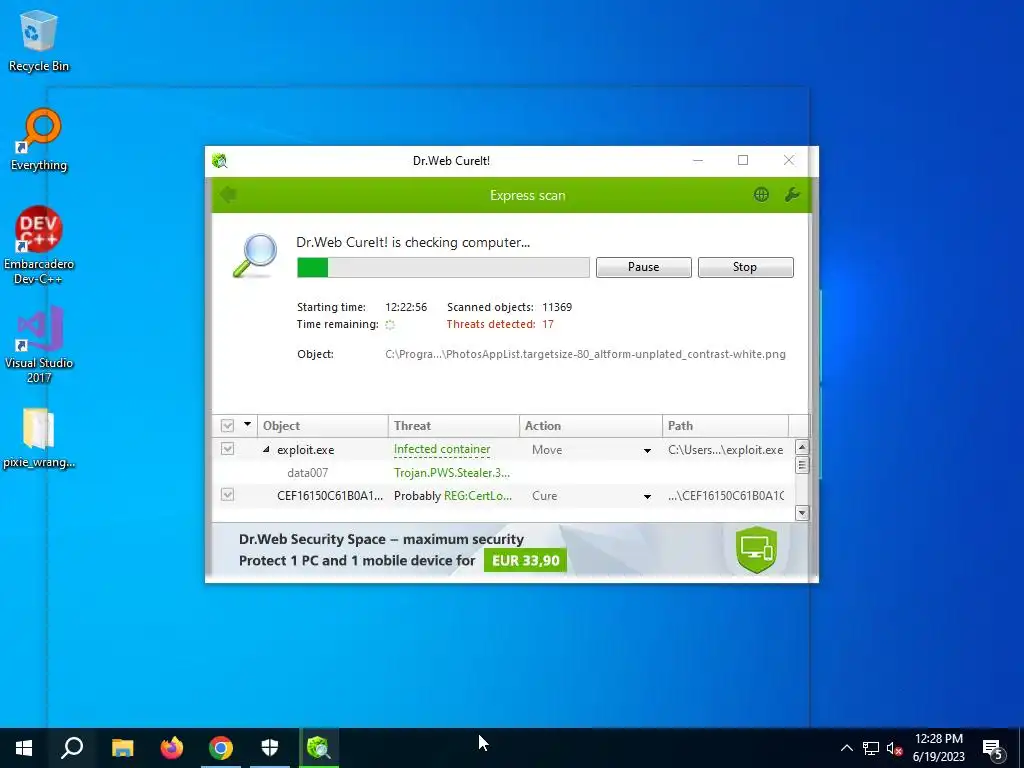Select the Everything desktop shortcut
Viewport: 1024px width, 768px height.
coord(39,141)
